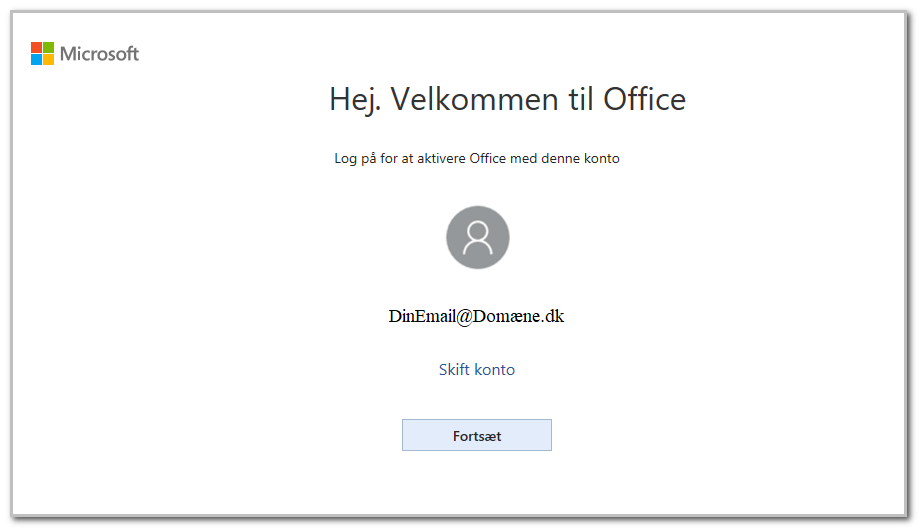The height and width of the screenshot is (528, 918).
Task: Select the DinEmail@Domæne.dk account address
Action: point(477,317)
